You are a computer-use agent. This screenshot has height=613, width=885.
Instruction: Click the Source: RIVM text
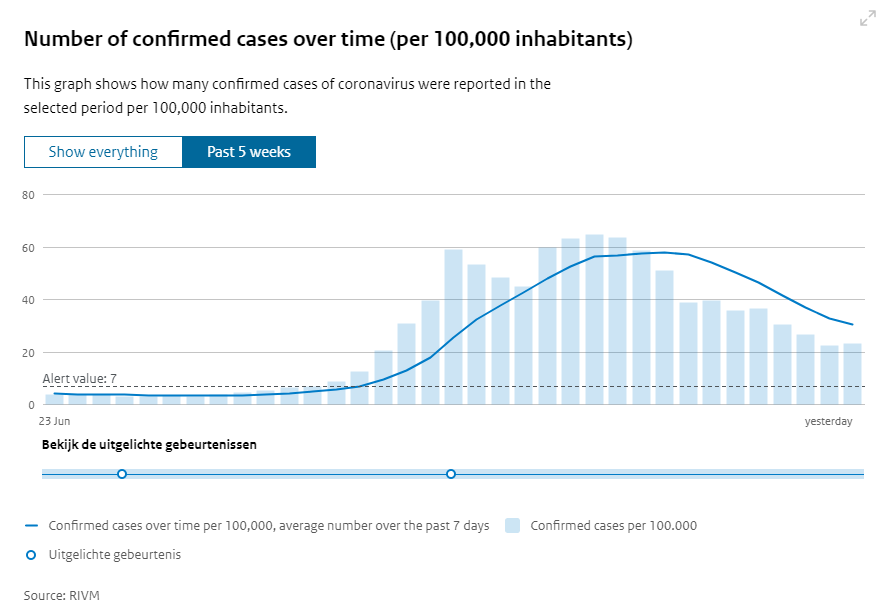click(x=62, y=595)
